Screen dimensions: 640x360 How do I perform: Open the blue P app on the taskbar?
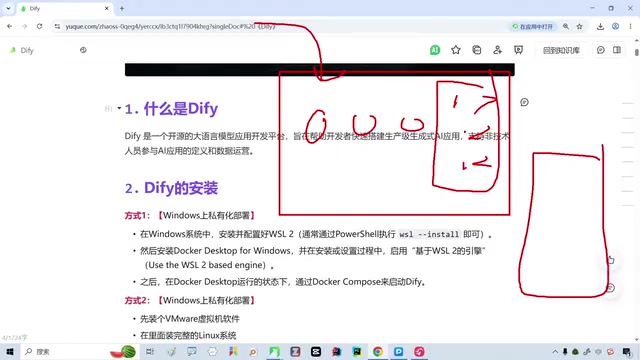click(398, 351)
